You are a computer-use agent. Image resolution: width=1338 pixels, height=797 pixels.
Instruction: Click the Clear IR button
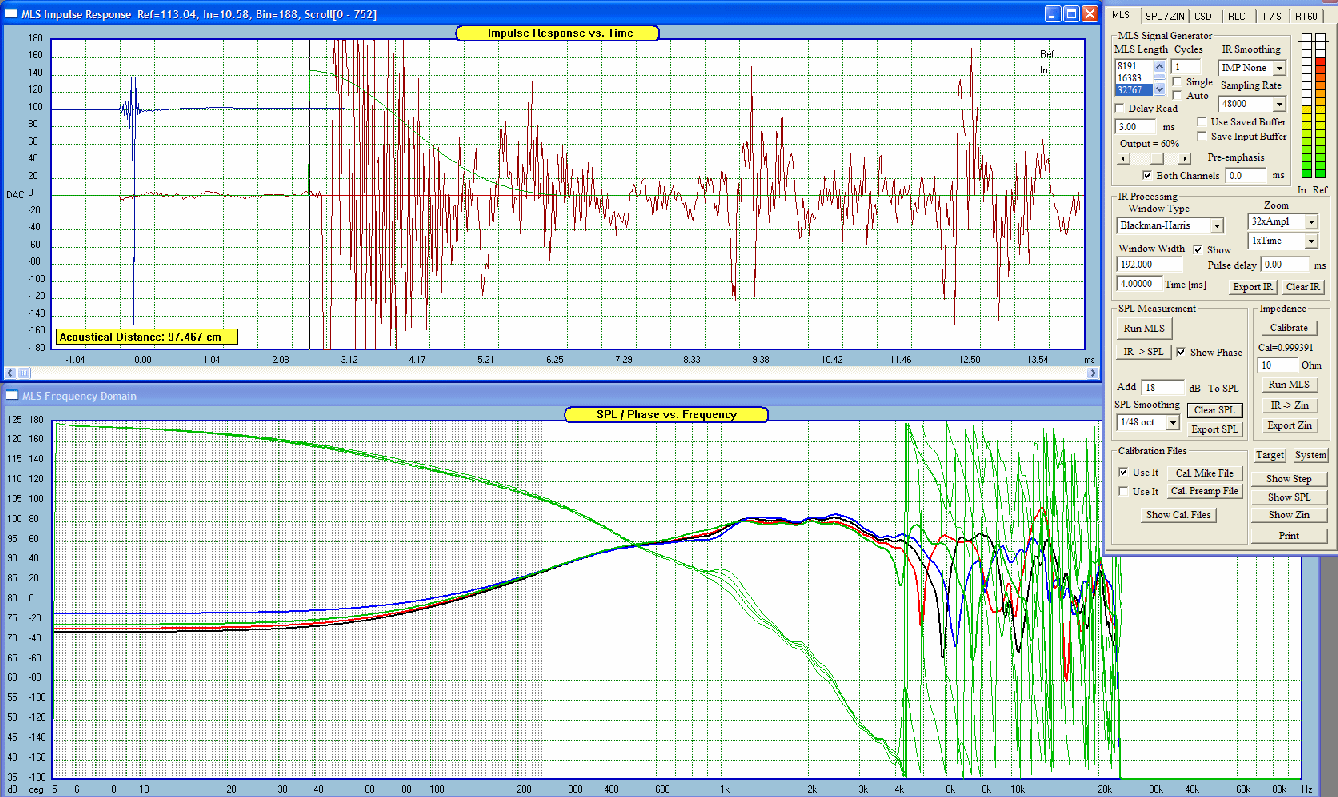(x=1303, y=287)
